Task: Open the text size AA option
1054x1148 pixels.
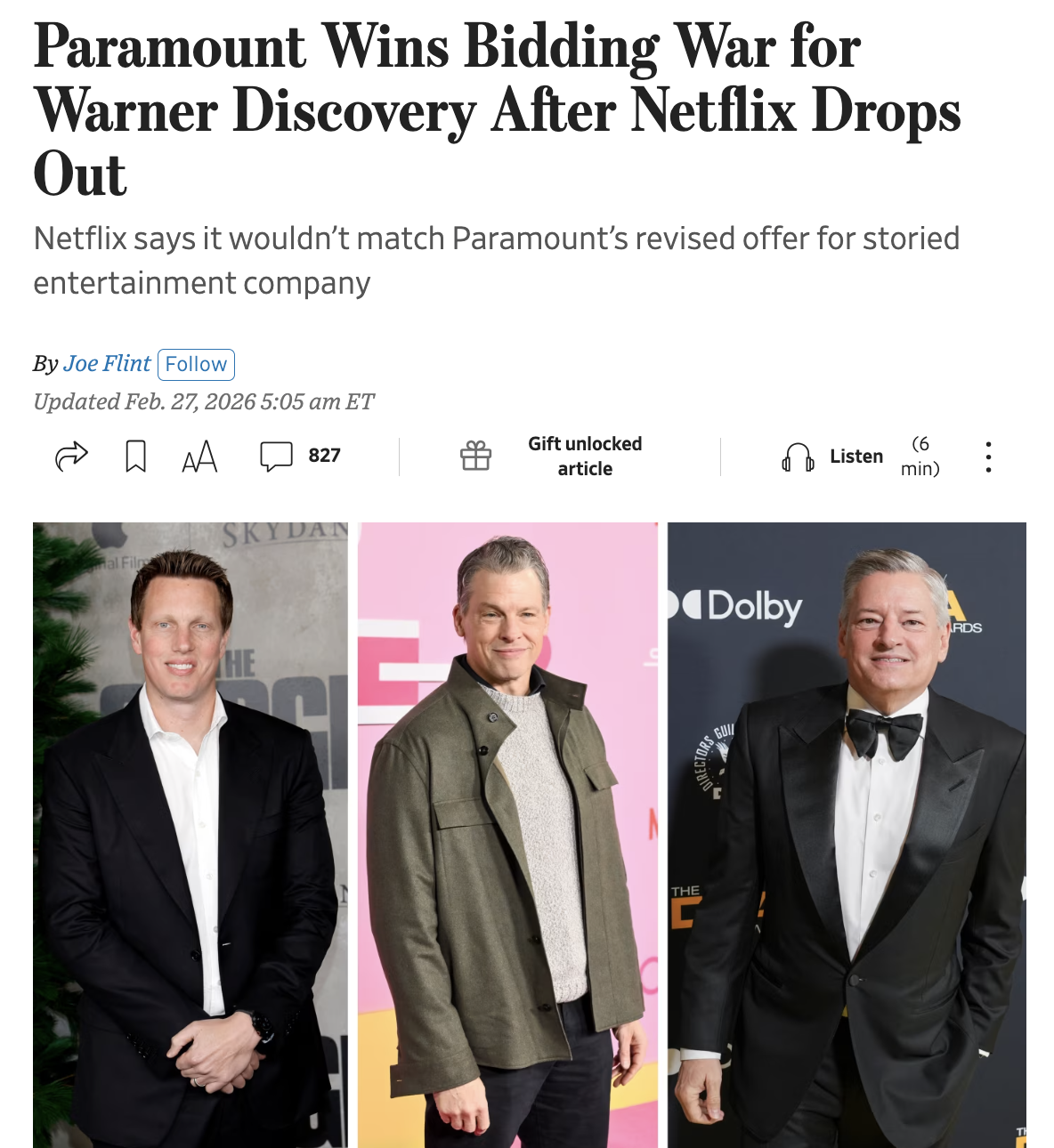Action: pyautogui.click(x=199, y=456)
